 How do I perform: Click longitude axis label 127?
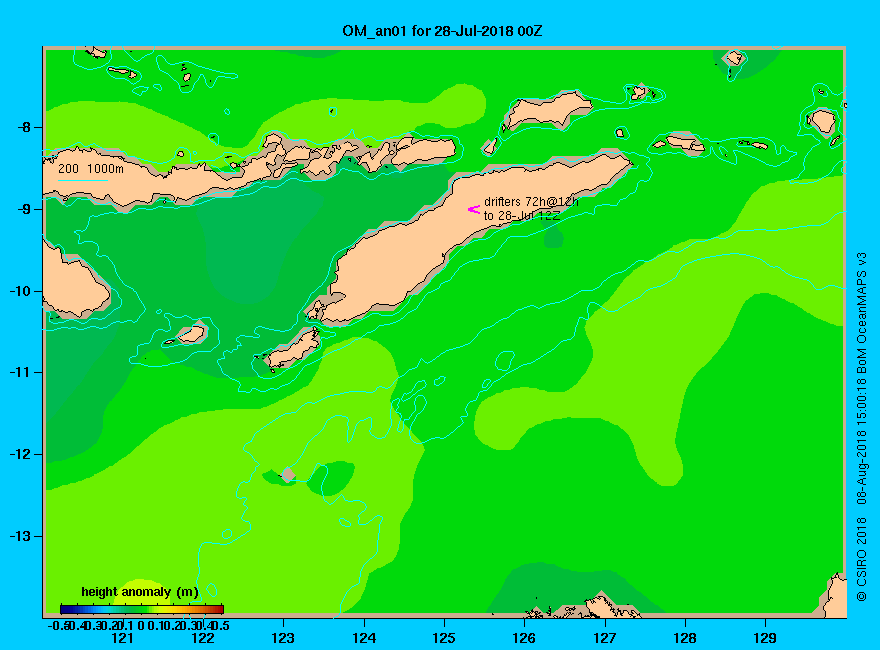[x=604, y=638]
